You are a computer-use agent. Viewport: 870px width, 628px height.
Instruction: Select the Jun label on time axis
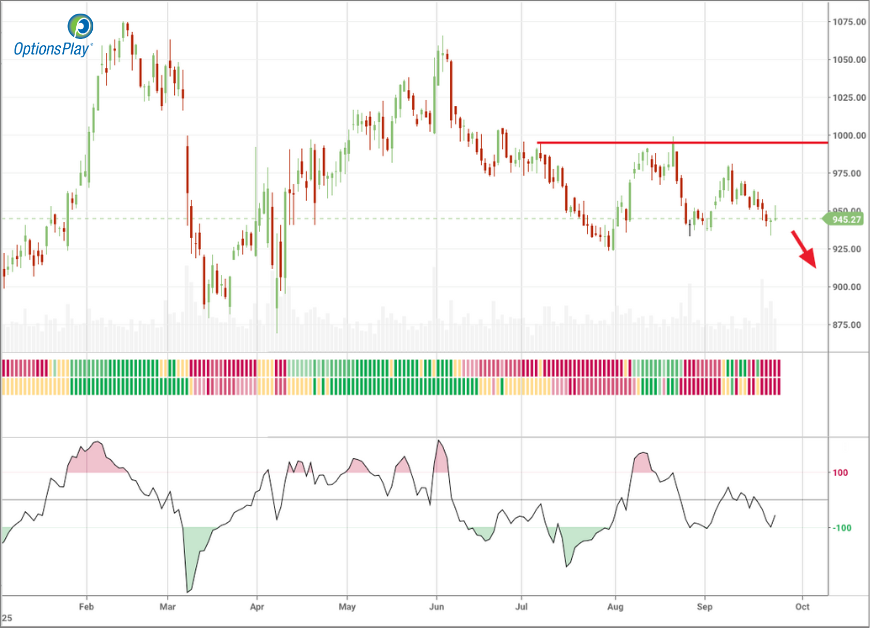tap(437, 607)
